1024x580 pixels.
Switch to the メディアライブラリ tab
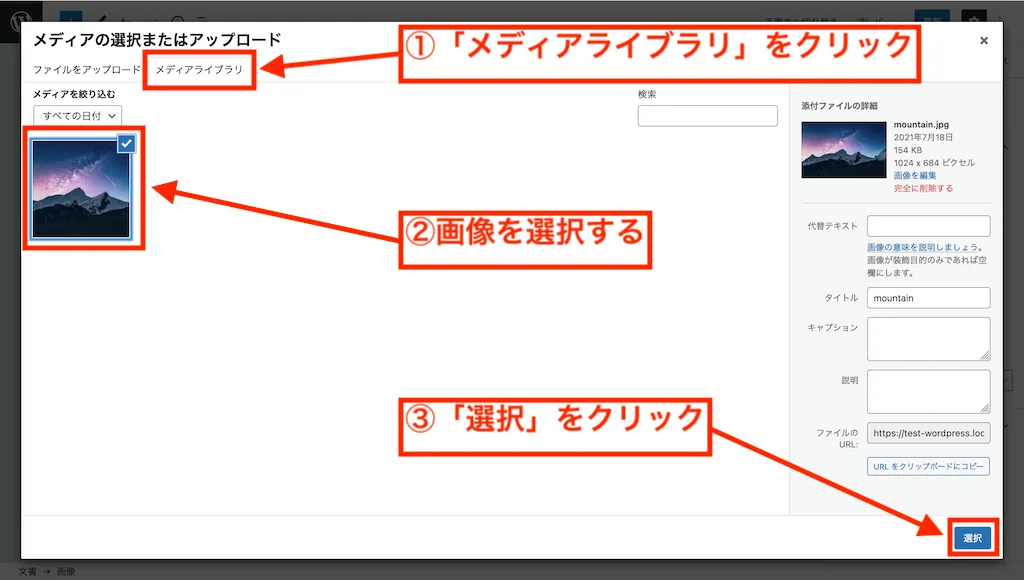pyautogui.click(x=198, y=72)
